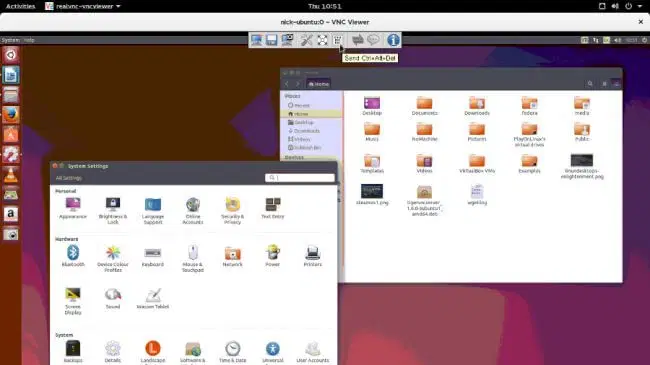
Task: Select Rubbish Bin in Files sidebar
Action: (x=312, y=147)
